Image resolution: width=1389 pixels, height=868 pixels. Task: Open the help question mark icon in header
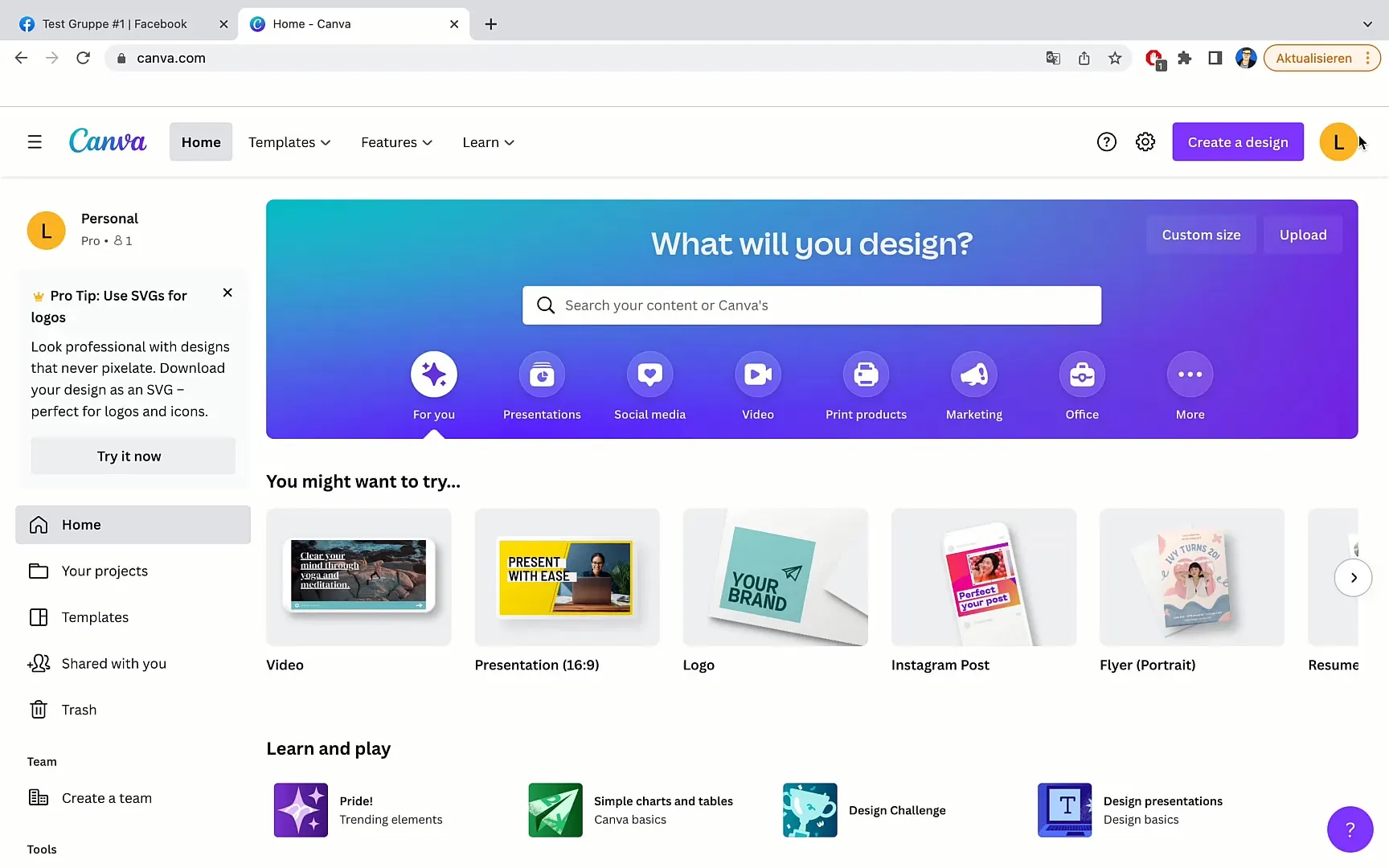pyautogui.click(x=1107, y=142)
